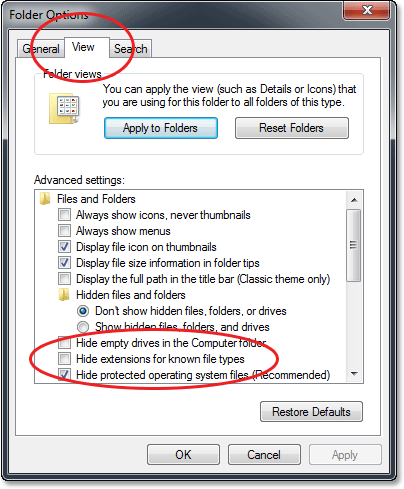The image size is (404, 489).
Task: Click the Reset Folders button
Action: click(x=292, y=128)
